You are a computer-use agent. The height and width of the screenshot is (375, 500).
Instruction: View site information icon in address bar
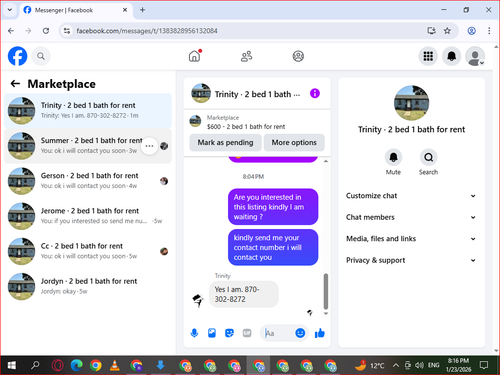[67, 31]
